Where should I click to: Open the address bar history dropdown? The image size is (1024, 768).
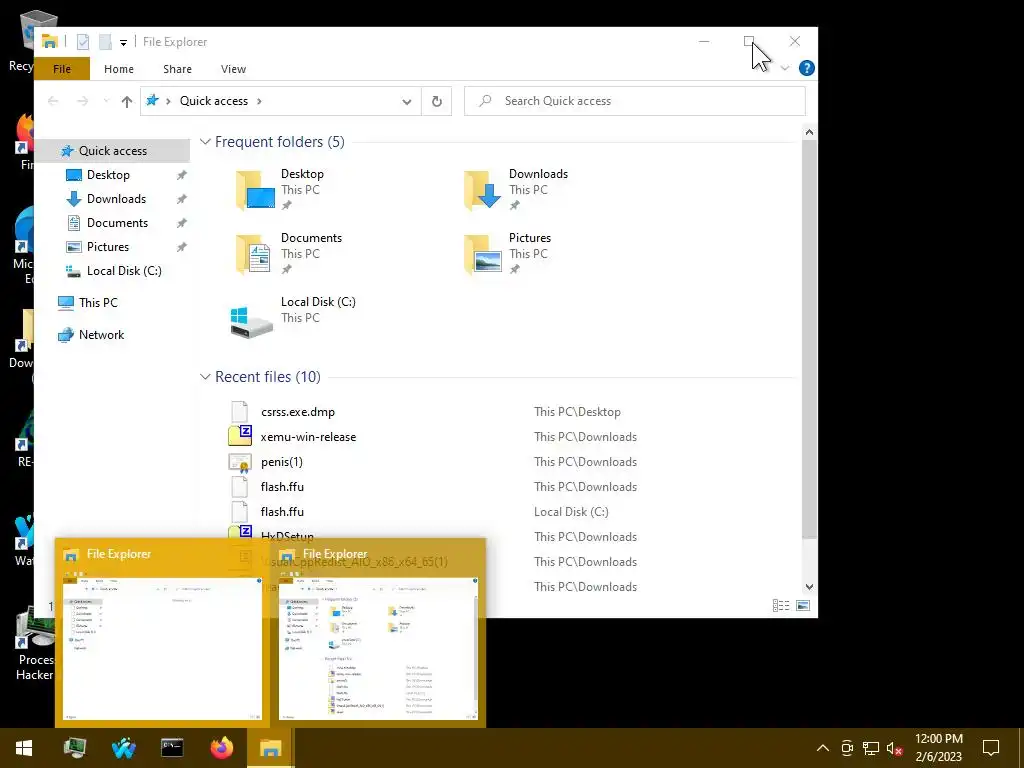pyautogui.click(x=407, y=101)
